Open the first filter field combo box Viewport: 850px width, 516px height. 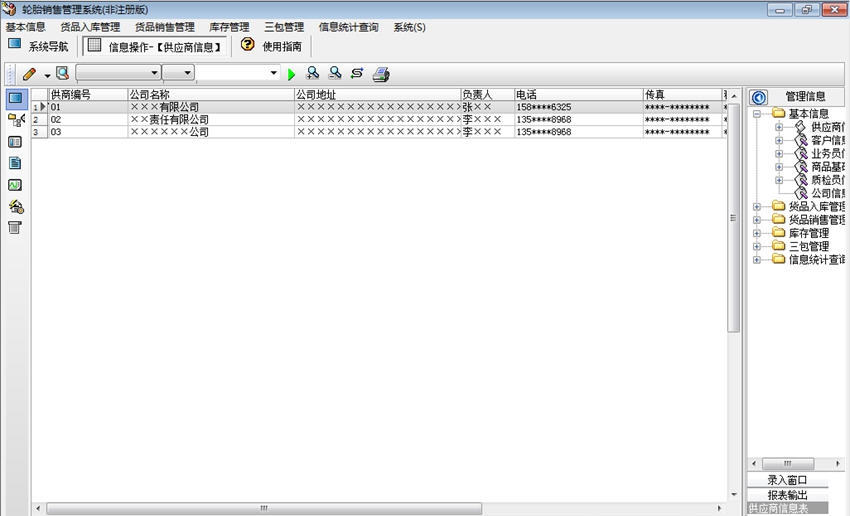click(118, 73)
